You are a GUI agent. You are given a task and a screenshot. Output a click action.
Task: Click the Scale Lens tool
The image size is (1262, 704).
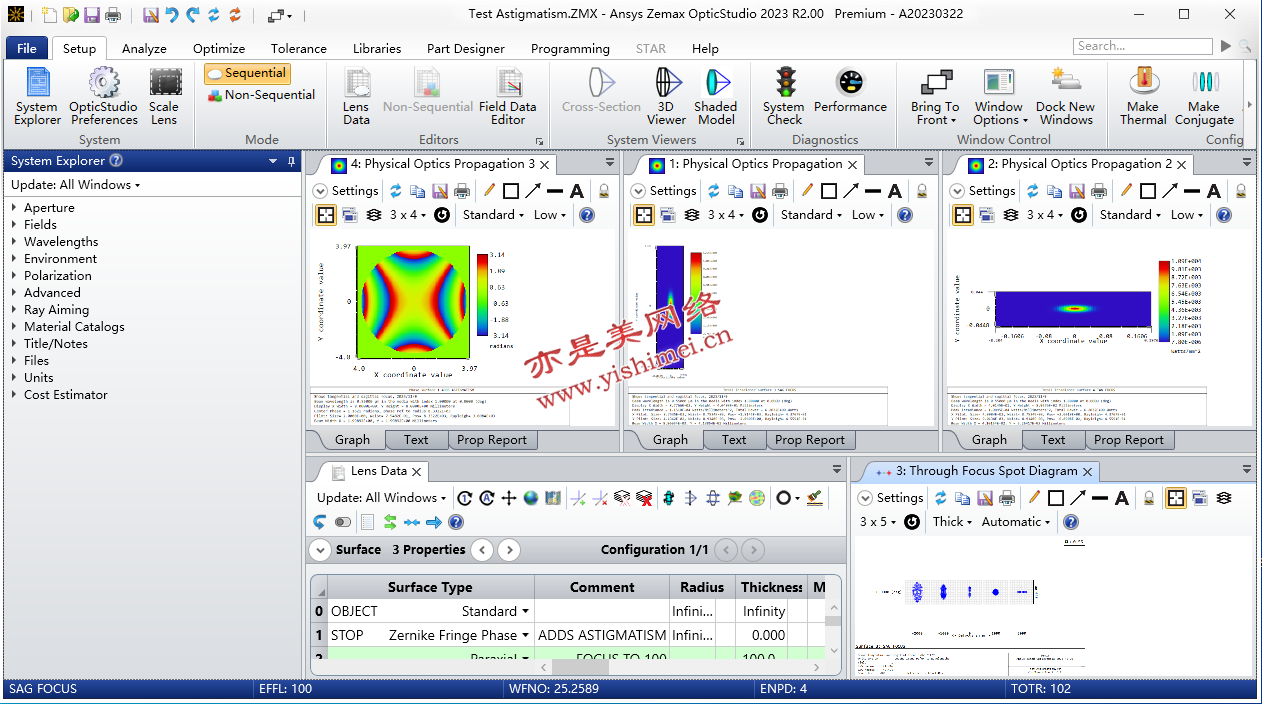(x=164, y=97)
